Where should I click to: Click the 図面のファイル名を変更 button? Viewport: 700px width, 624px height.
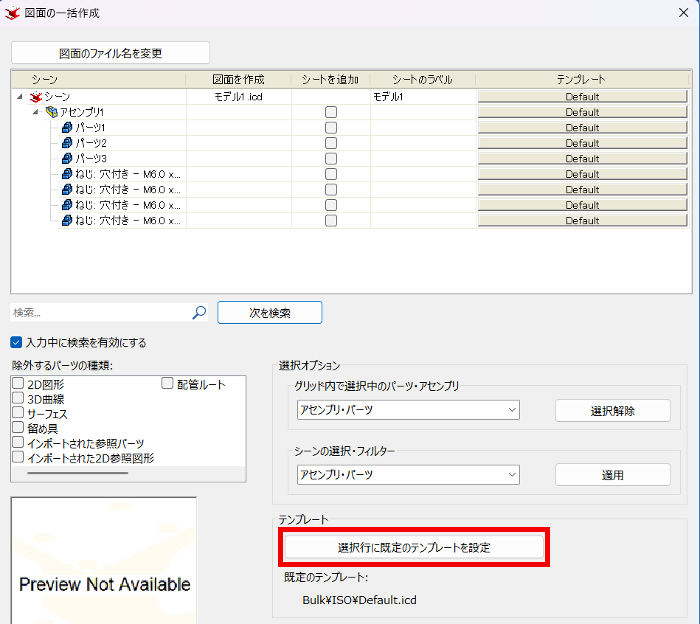pos(110,53)
